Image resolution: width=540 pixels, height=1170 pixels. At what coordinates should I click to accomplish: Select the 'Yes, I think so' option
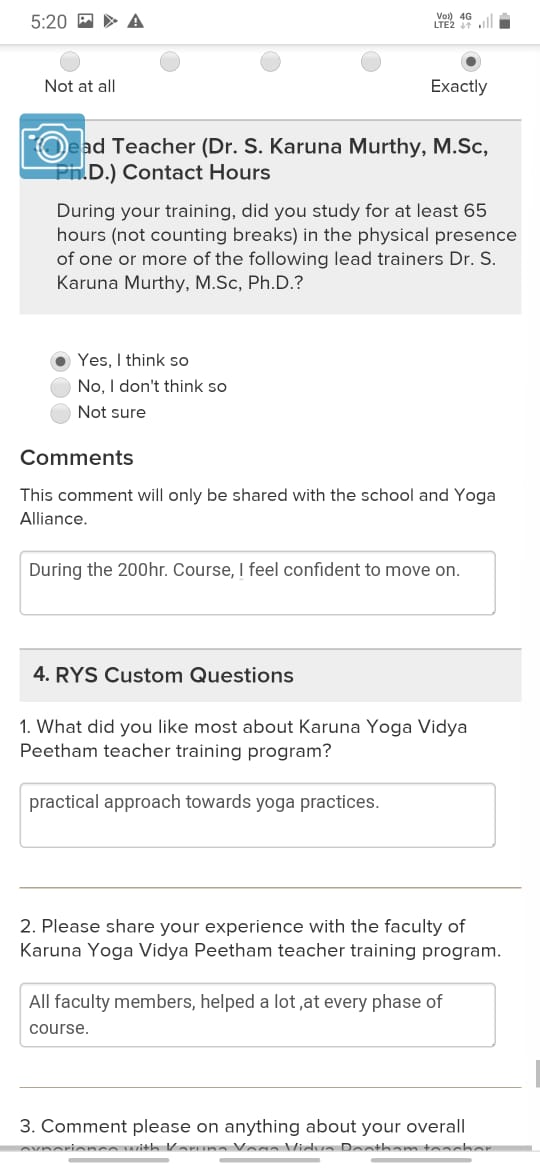pos(60,361)
